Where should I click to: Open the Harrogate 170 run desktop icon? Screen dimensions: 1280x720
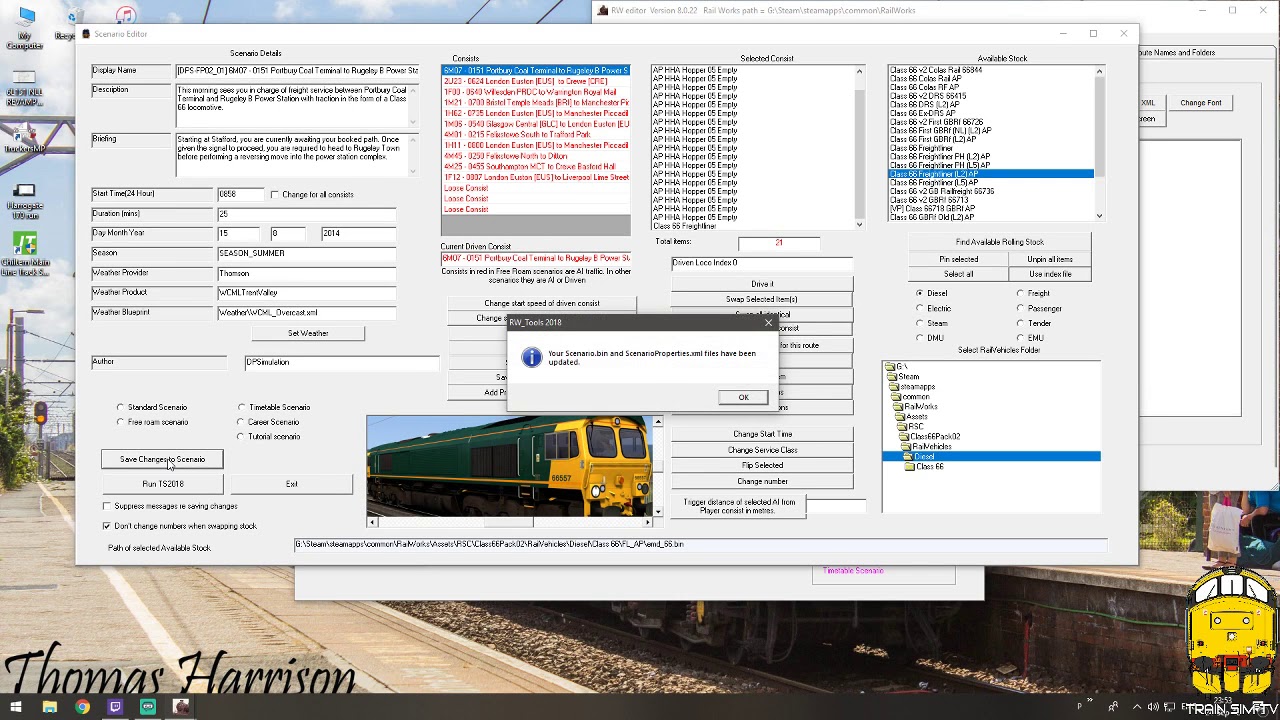[25, 201]
